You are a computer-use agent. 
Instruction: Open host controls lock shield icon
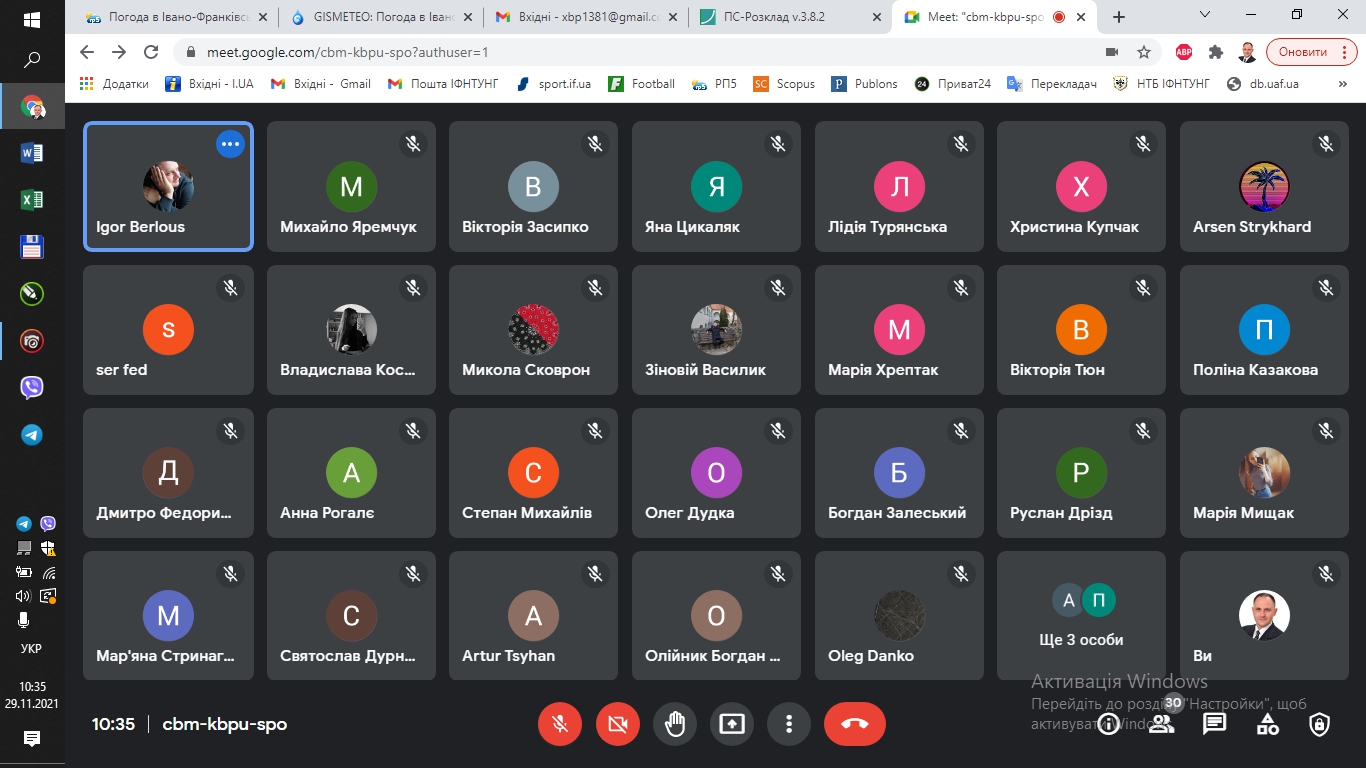[x=1320, y=725]
